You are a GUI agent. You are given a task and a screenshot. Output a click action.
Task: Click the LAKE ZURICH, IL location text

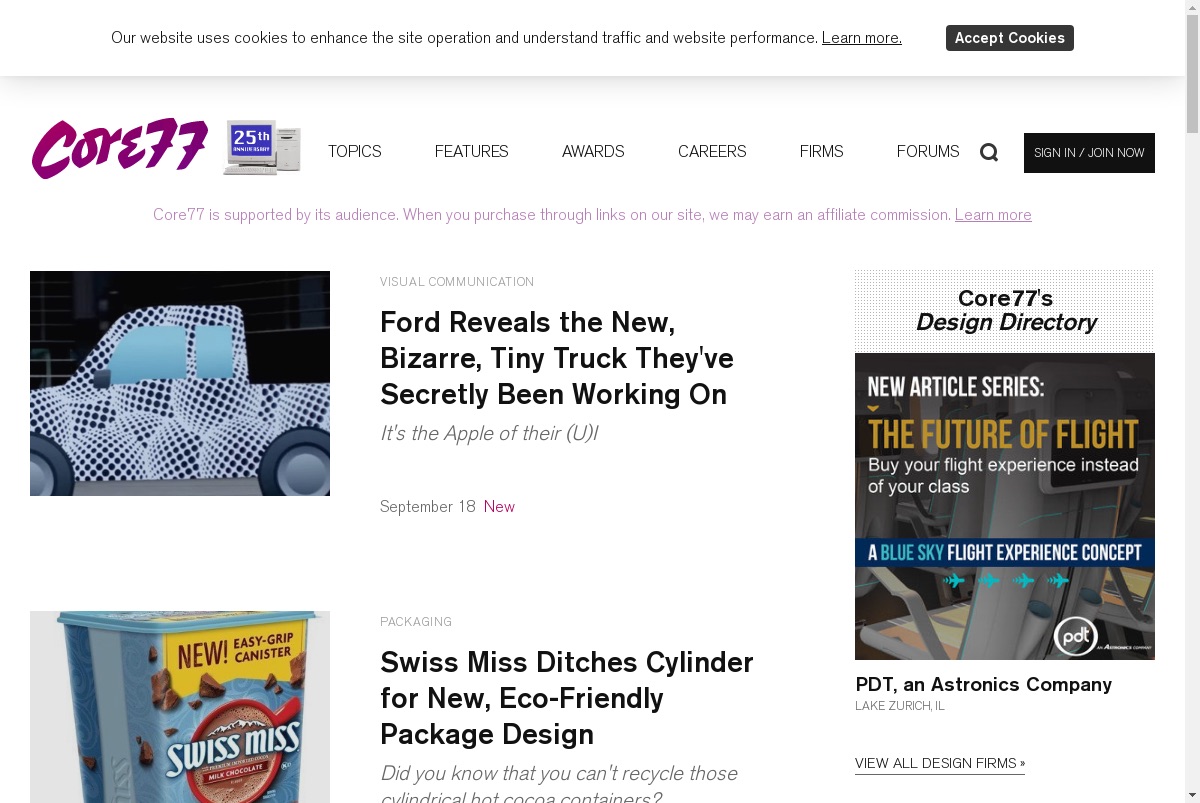(x=900, y=706)
